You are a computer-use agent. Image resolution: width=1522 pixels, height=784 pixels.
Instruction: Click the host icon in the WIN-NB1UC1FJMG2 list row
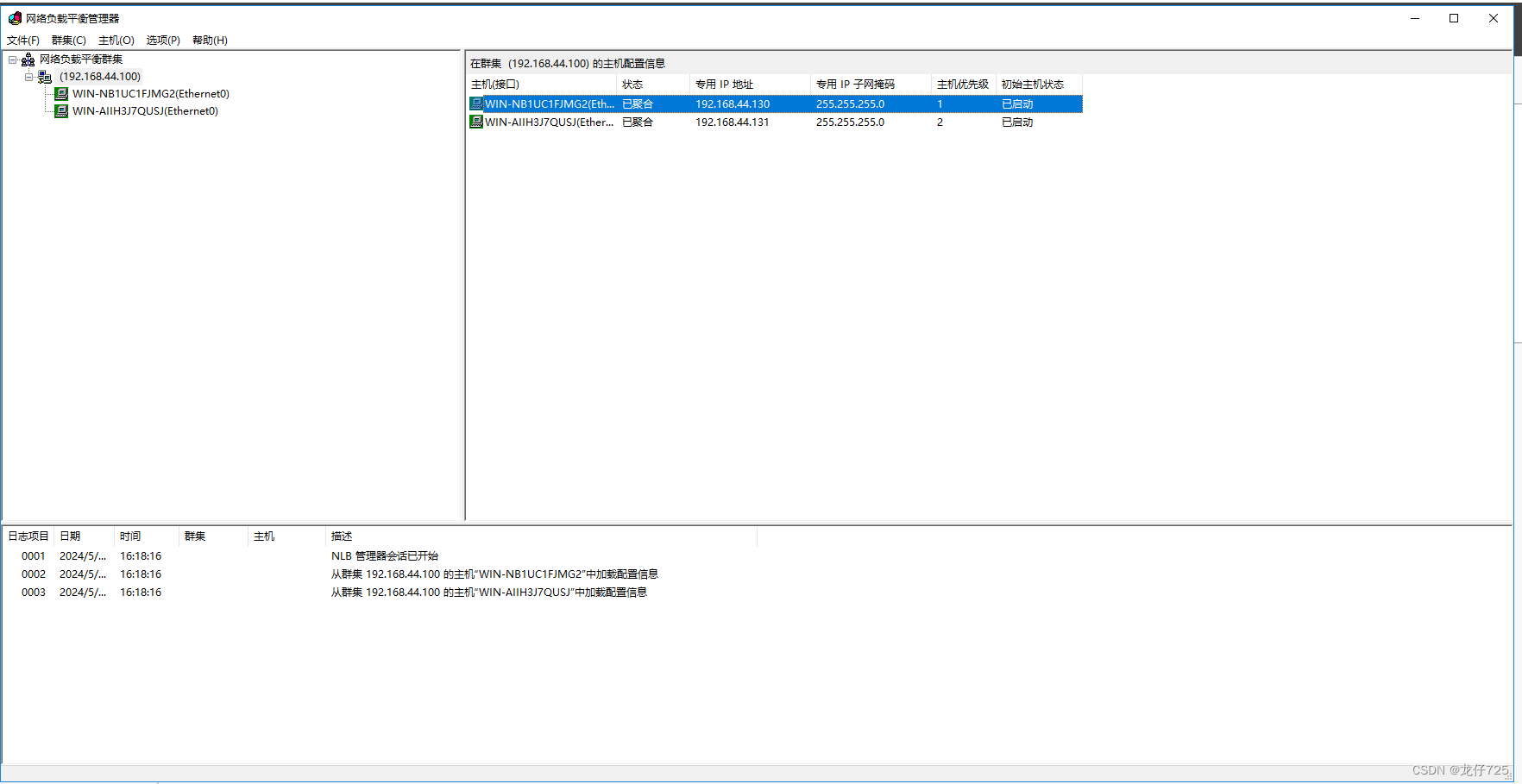point(476,103)
